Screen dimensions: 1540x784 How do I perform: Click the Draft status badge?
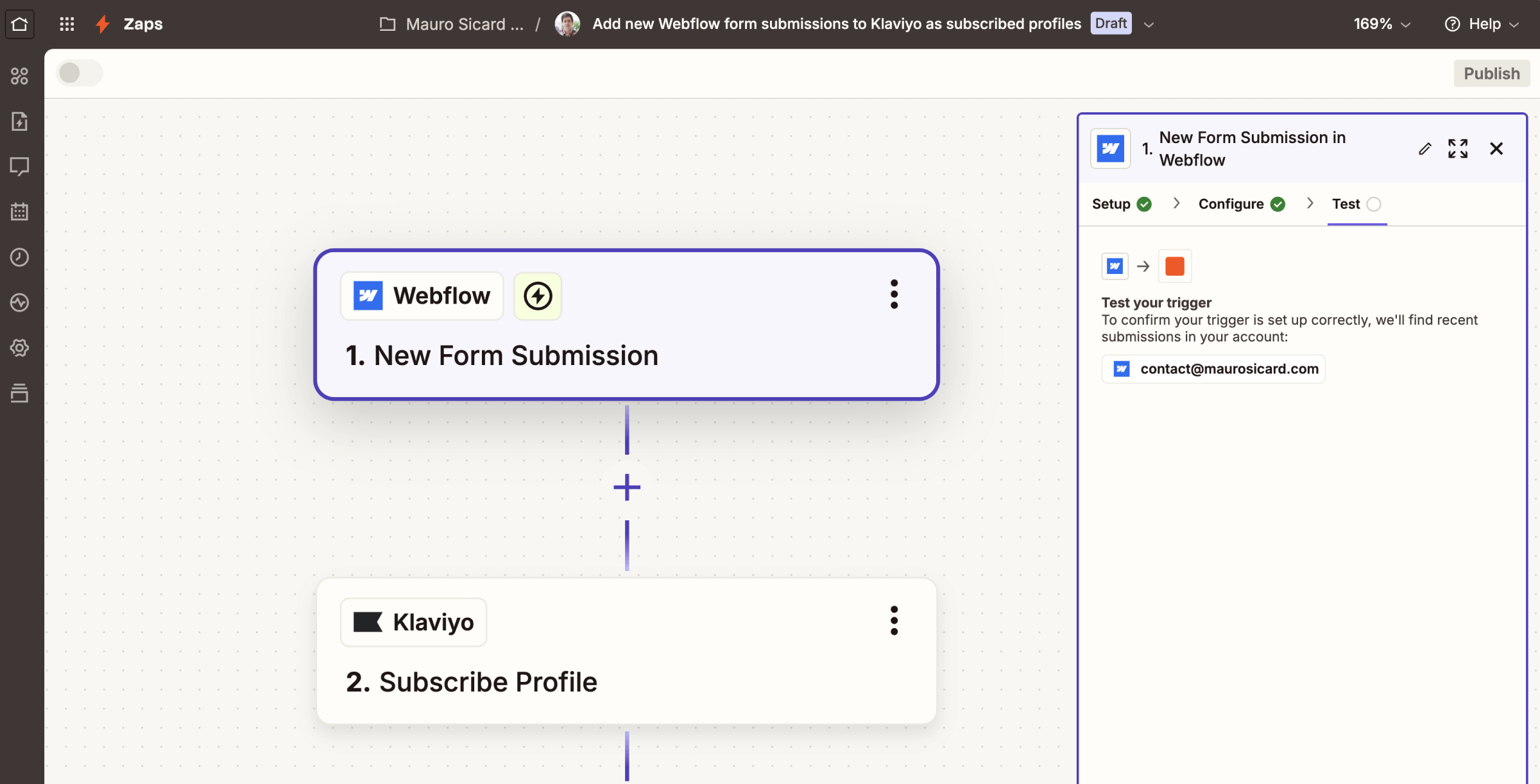tap(1111, 24)
